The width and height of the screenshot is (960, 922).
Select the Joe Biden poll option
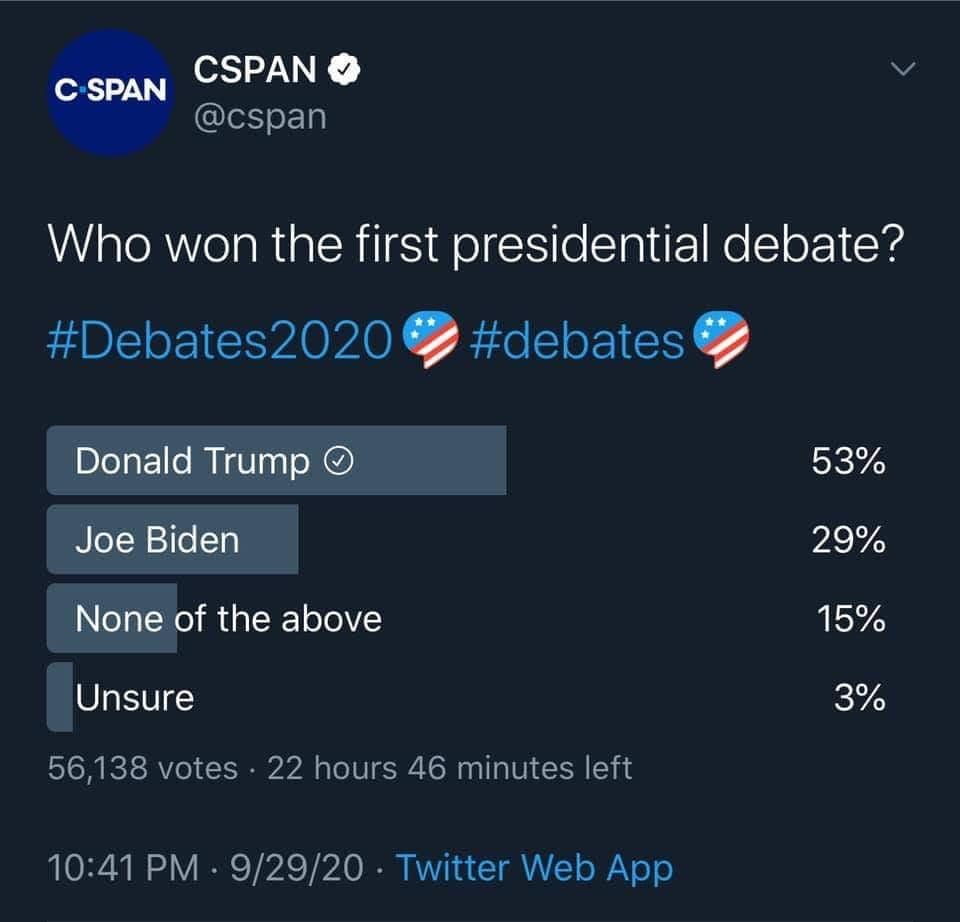pyautogui.click(x=467, y=539)
